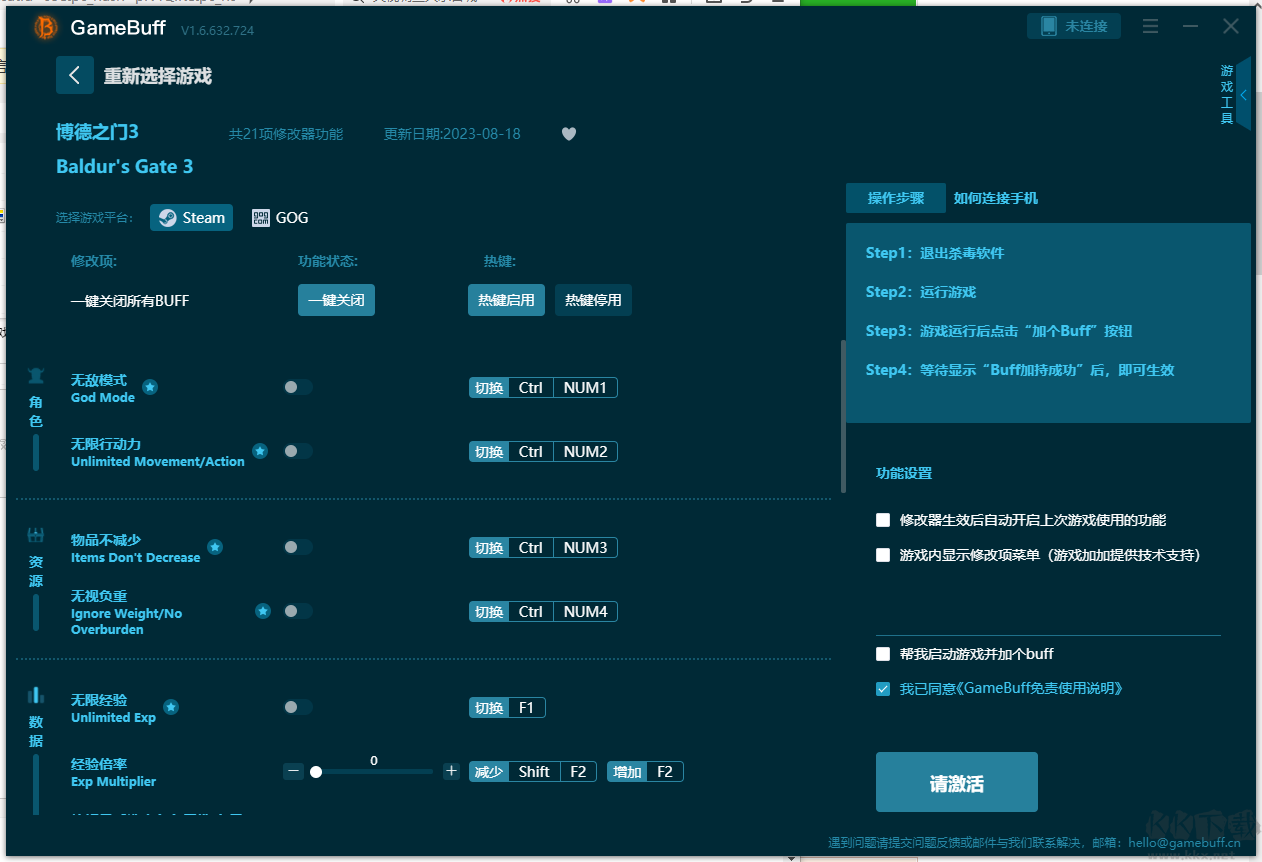Click the phone not-connected status button

click(x=1074, y=26)
